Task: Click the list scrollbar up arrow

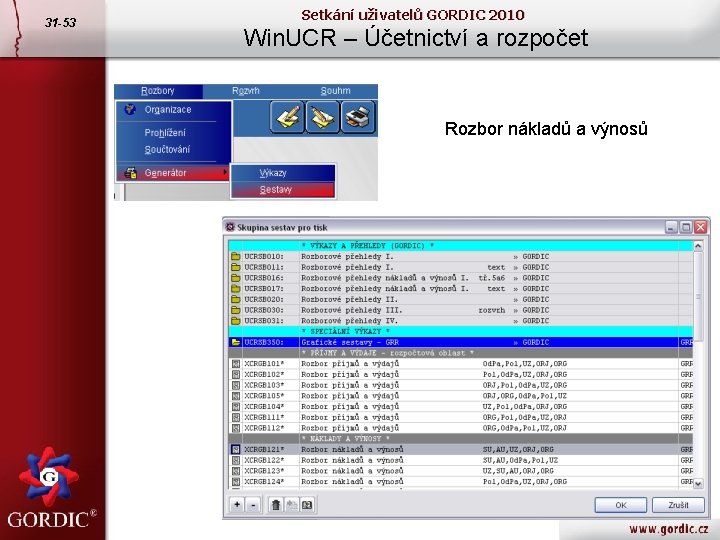Action: point(698,246)
